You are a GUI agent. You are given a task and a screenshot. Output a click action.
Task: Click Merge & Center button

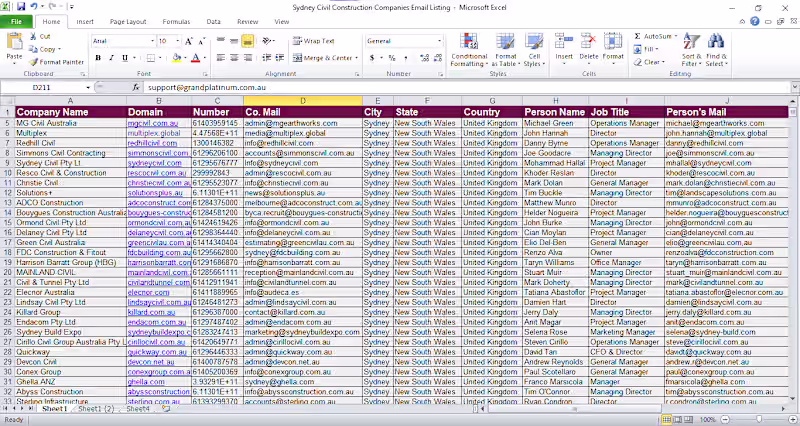323,58
